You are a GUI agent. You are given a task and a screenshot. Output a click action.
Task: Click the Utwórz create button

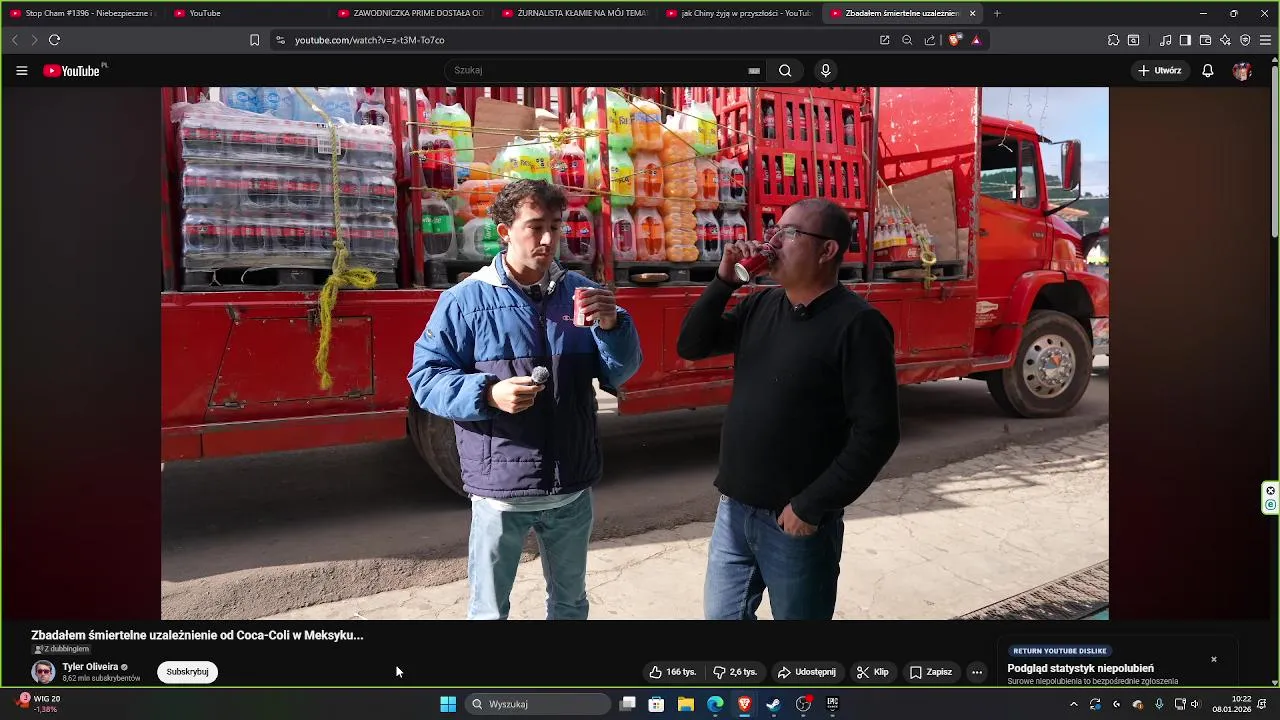click(x=1160, y=71)
